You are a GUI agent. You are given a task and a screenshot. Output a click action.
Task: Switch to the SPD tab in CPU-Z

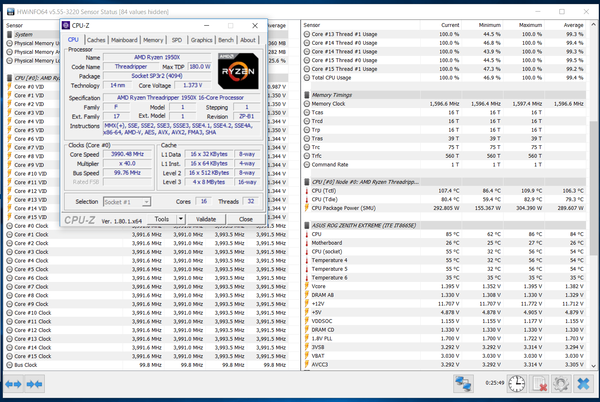click(177, 40)
